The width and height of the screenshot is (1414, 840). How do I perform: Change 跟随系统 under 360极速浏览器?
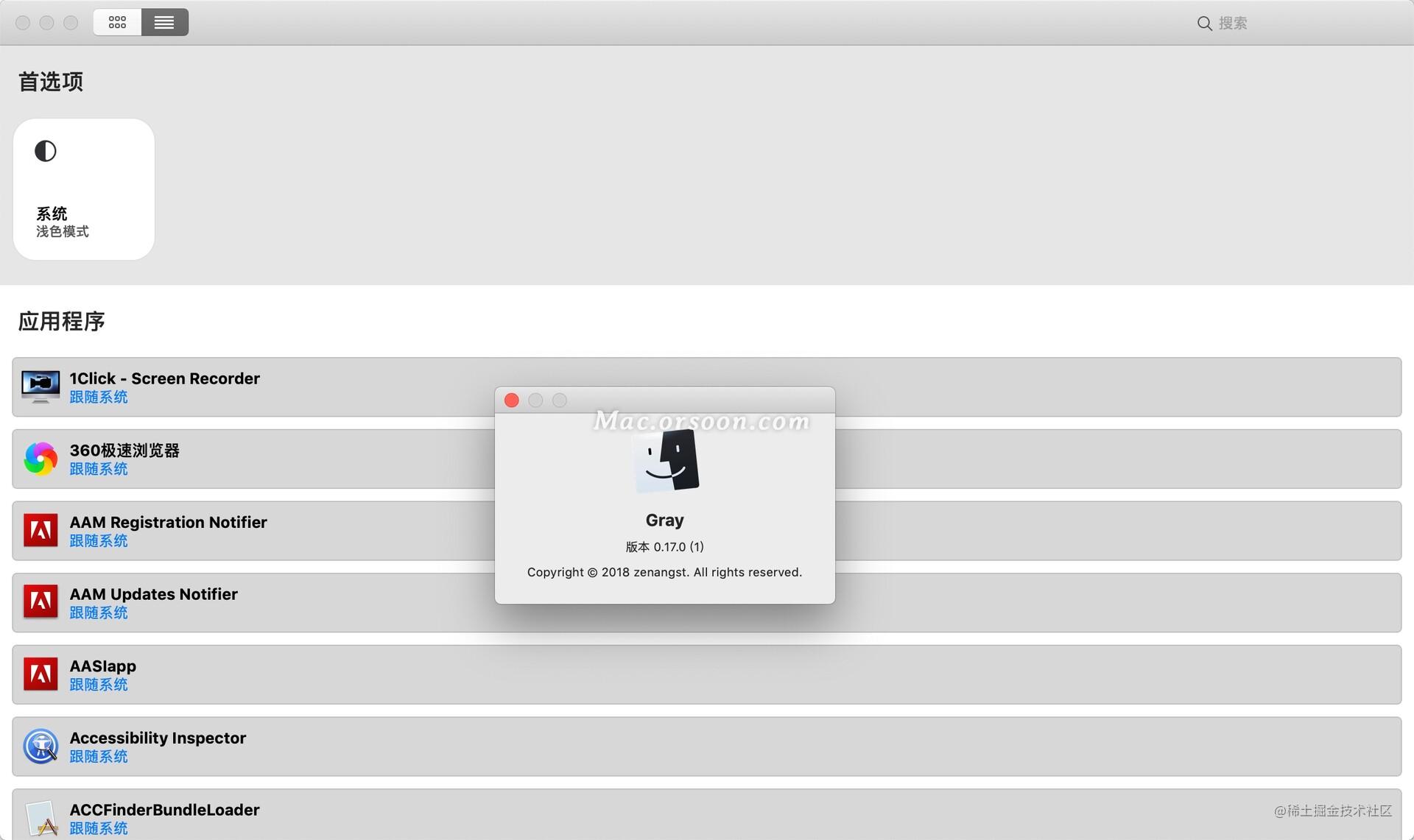pos(99,469)
